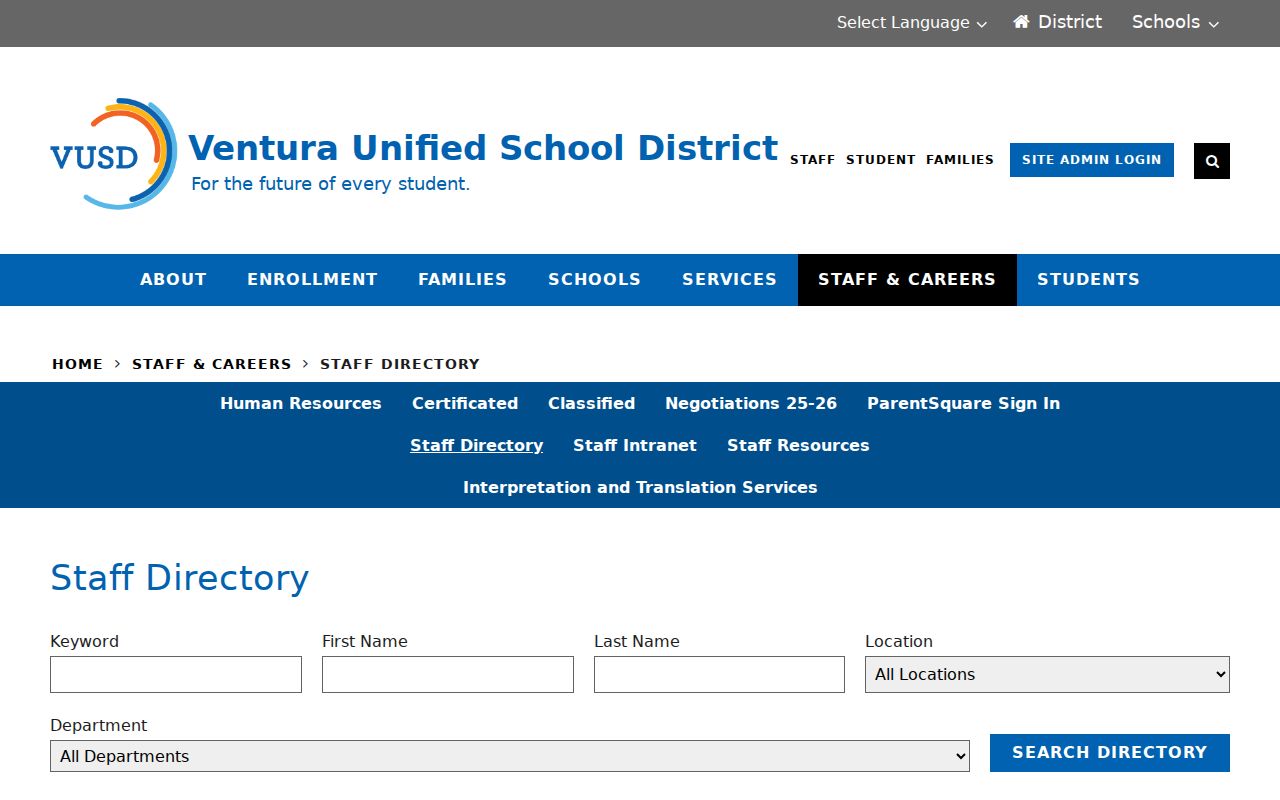Viewport: 1280px width, 800px height.
Task: Focus the Last Name input field
Action: (x=719, y=674)
